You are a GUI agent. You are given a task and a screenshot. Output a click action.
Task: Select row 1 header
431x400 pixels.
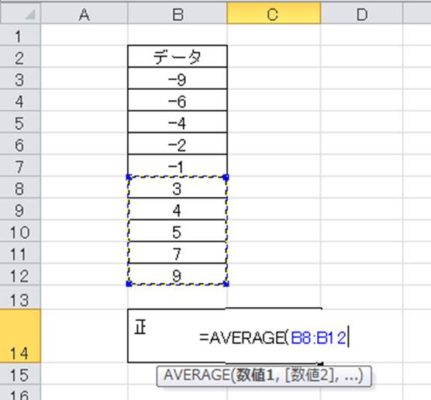point(20,35)
